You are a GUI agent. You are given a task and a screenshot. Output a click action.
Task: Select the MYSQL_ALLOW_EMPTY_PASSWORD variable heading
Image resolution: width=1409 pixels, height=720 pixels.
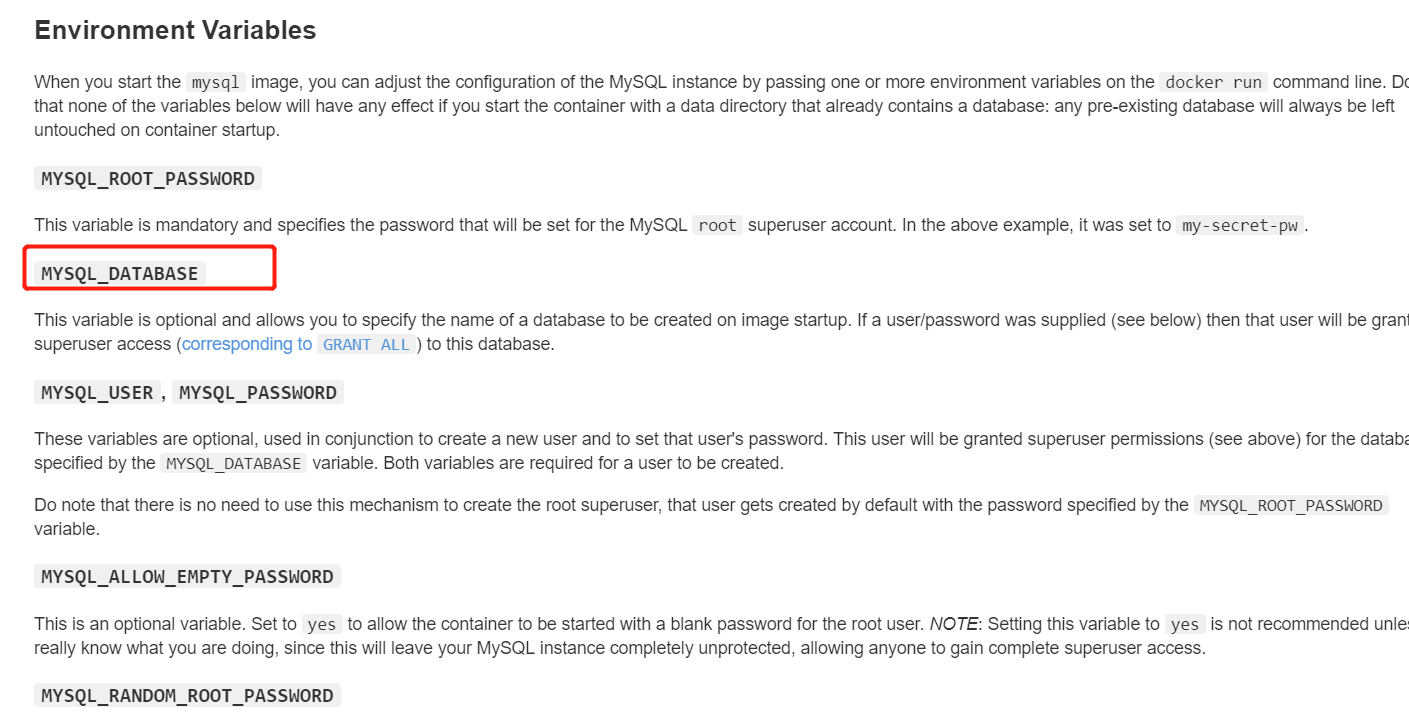187,577
